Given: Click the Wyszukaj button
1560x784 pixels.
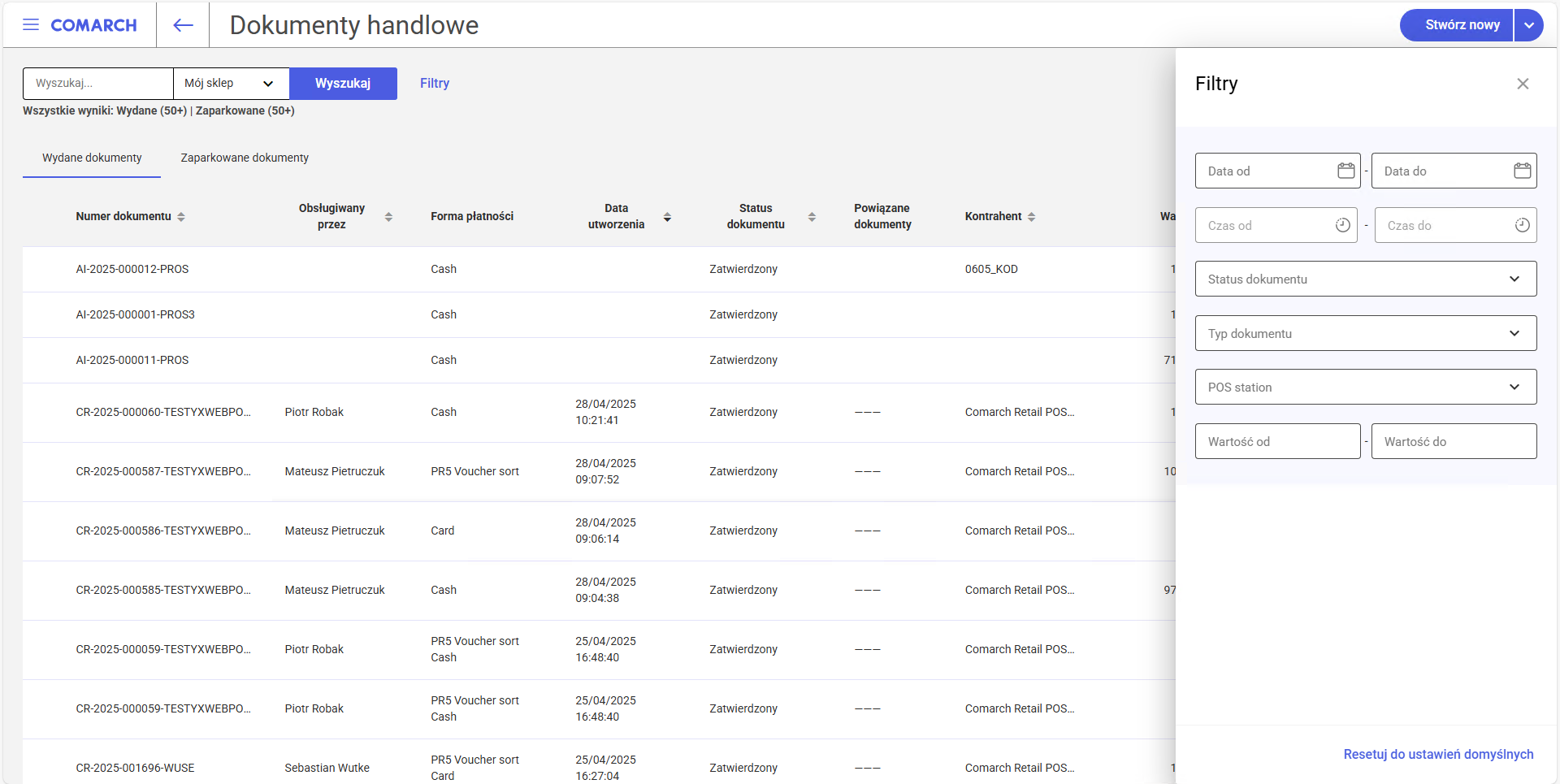Looking at the screenshot, I should (x=343, y=83).
